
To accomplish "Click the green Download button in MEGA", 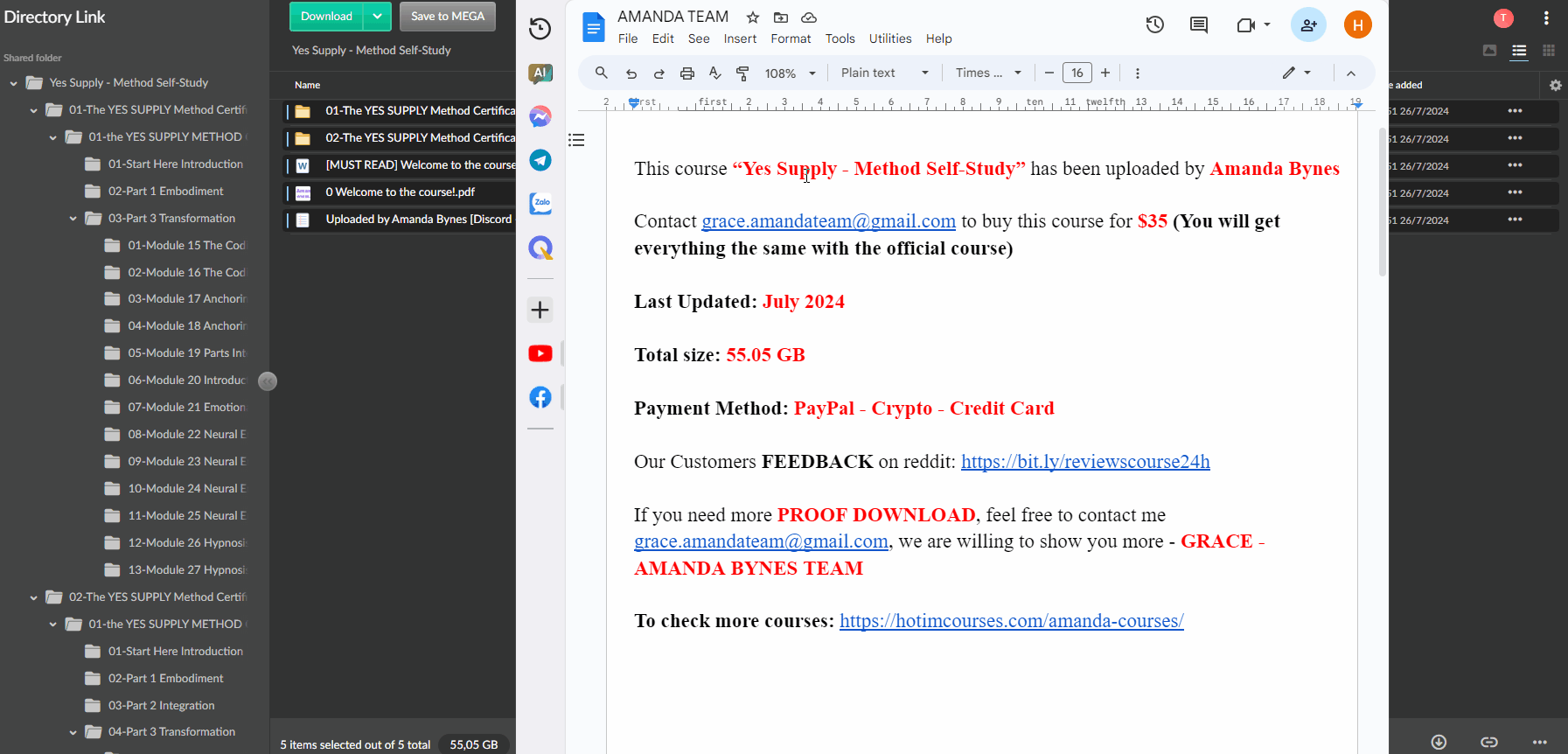I will [x=326, y=17].
